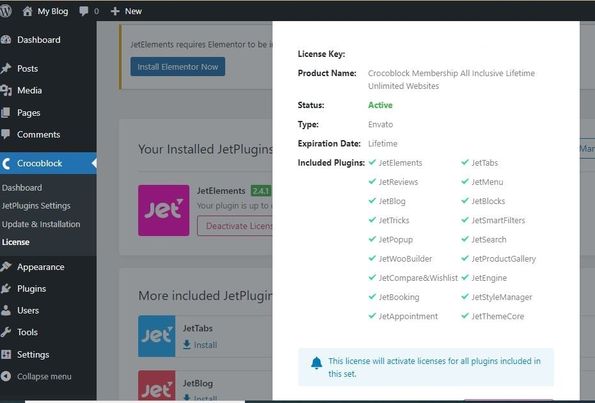
Task: Click the Settings sliders icon
Action: click(x=6, y=354)
